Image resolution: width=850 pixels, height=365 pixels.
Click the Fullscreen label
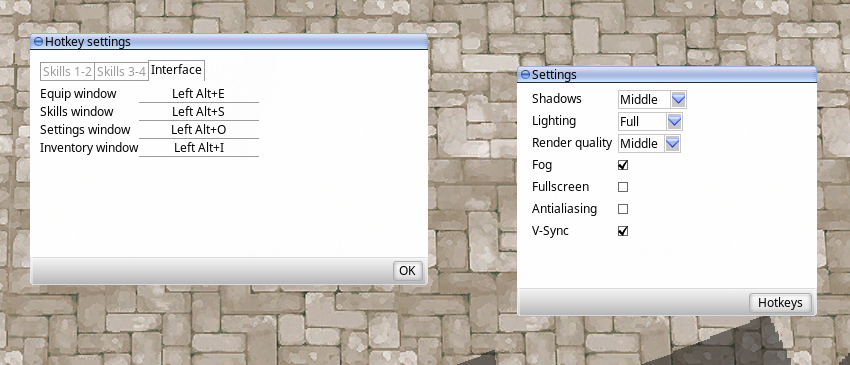coord(561,187)
